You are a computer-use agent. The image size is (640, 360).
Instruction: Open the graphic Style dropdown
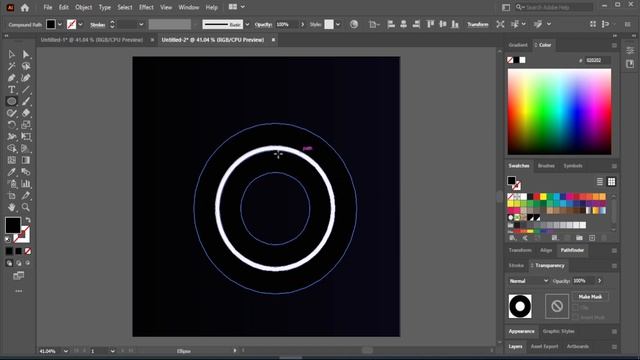click(338, 24)
